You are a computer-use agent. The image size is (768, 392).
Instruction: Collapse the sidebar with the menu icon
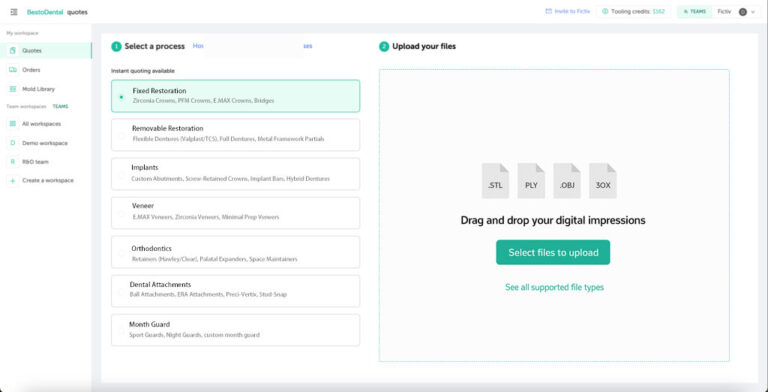pyautogui.click(x=14, y=12)
